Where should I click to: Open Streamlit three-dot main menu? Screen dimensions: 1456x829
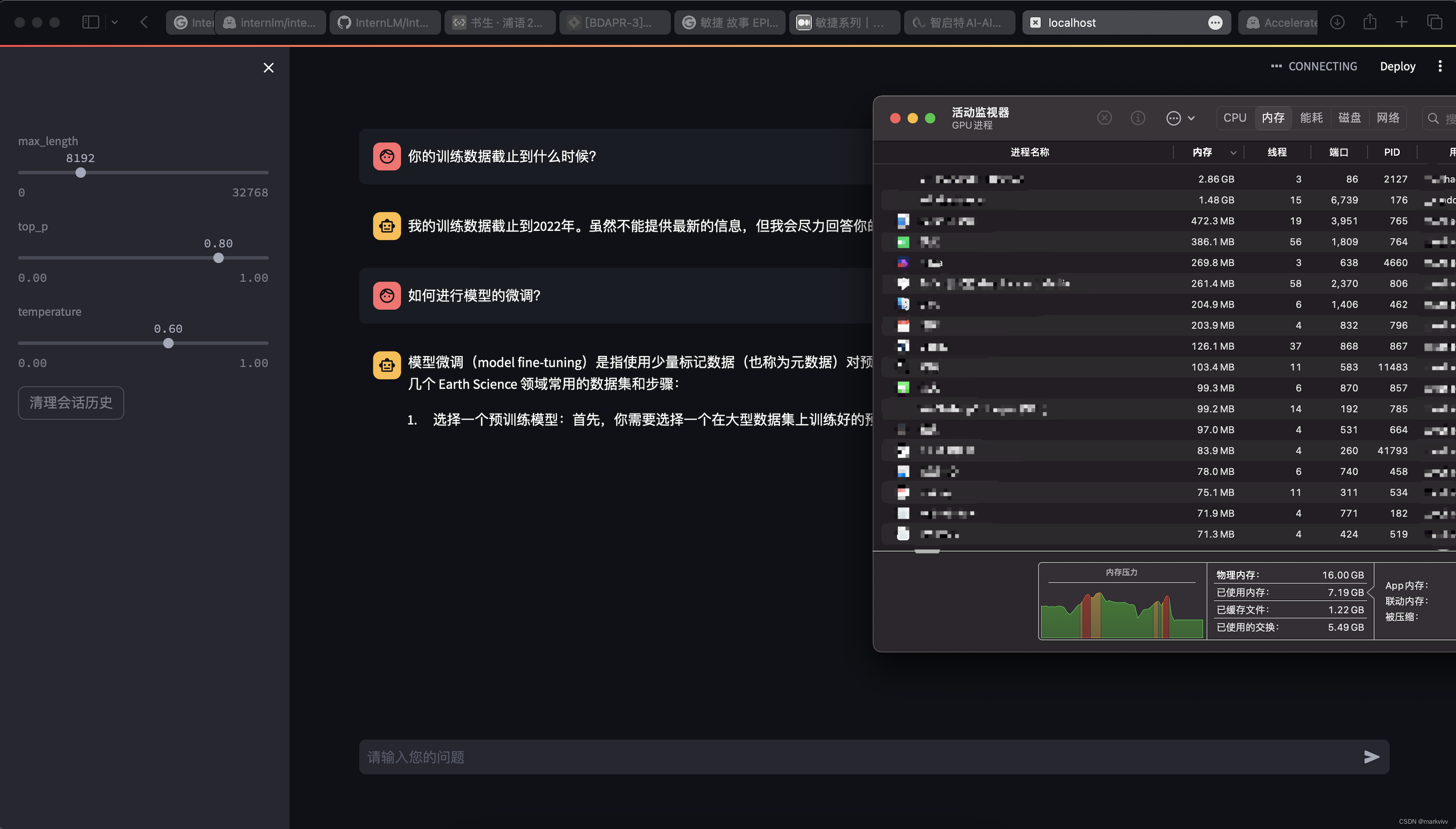tap(1440, 66)
